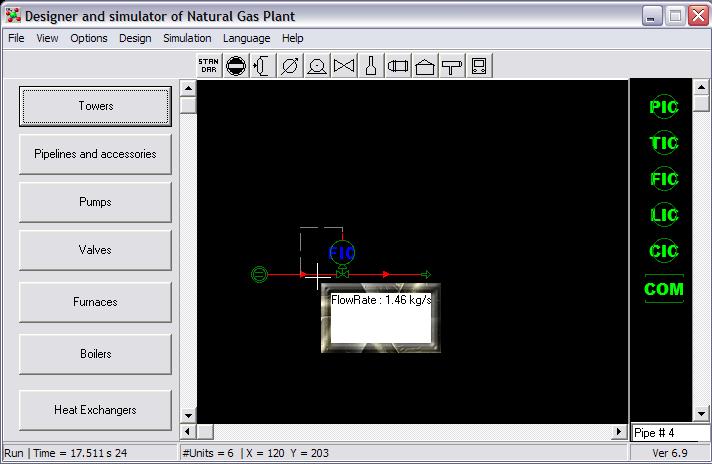Select the horizontal heat exchanger icon
Viewport: 712px width, 464px height.
[x=398, y=66]
